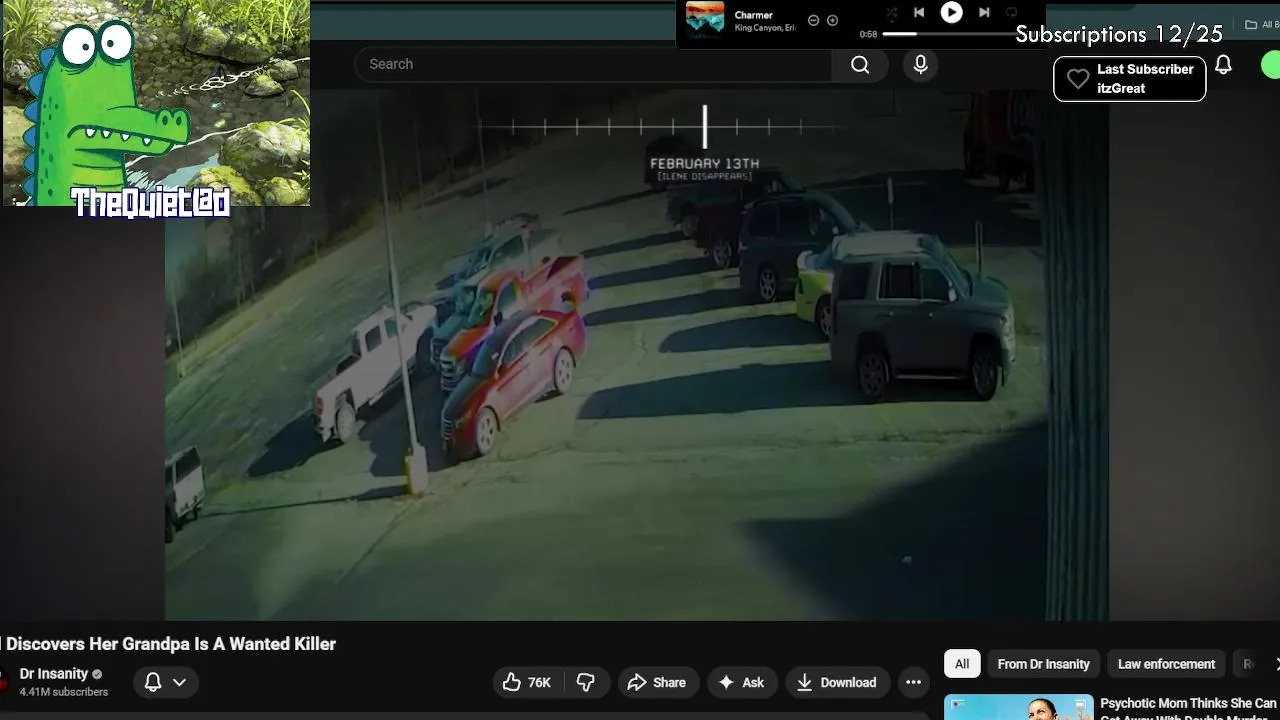The image size is (1280, 720).
Task: Open the Charmer album art thumbnail
Action: point(705,18)
